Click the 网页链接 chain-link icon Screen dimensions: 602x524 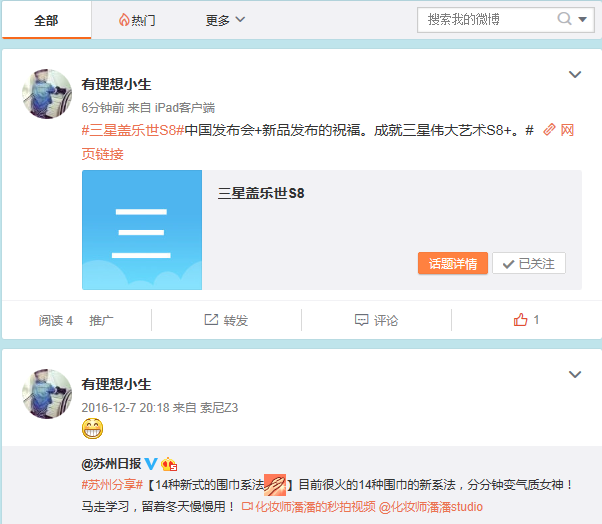click(549, 130)
